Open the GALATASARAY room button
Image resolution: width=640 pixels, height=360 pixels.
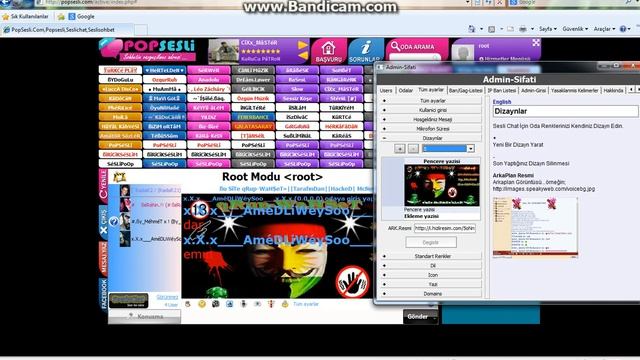[x=253, y=126]
